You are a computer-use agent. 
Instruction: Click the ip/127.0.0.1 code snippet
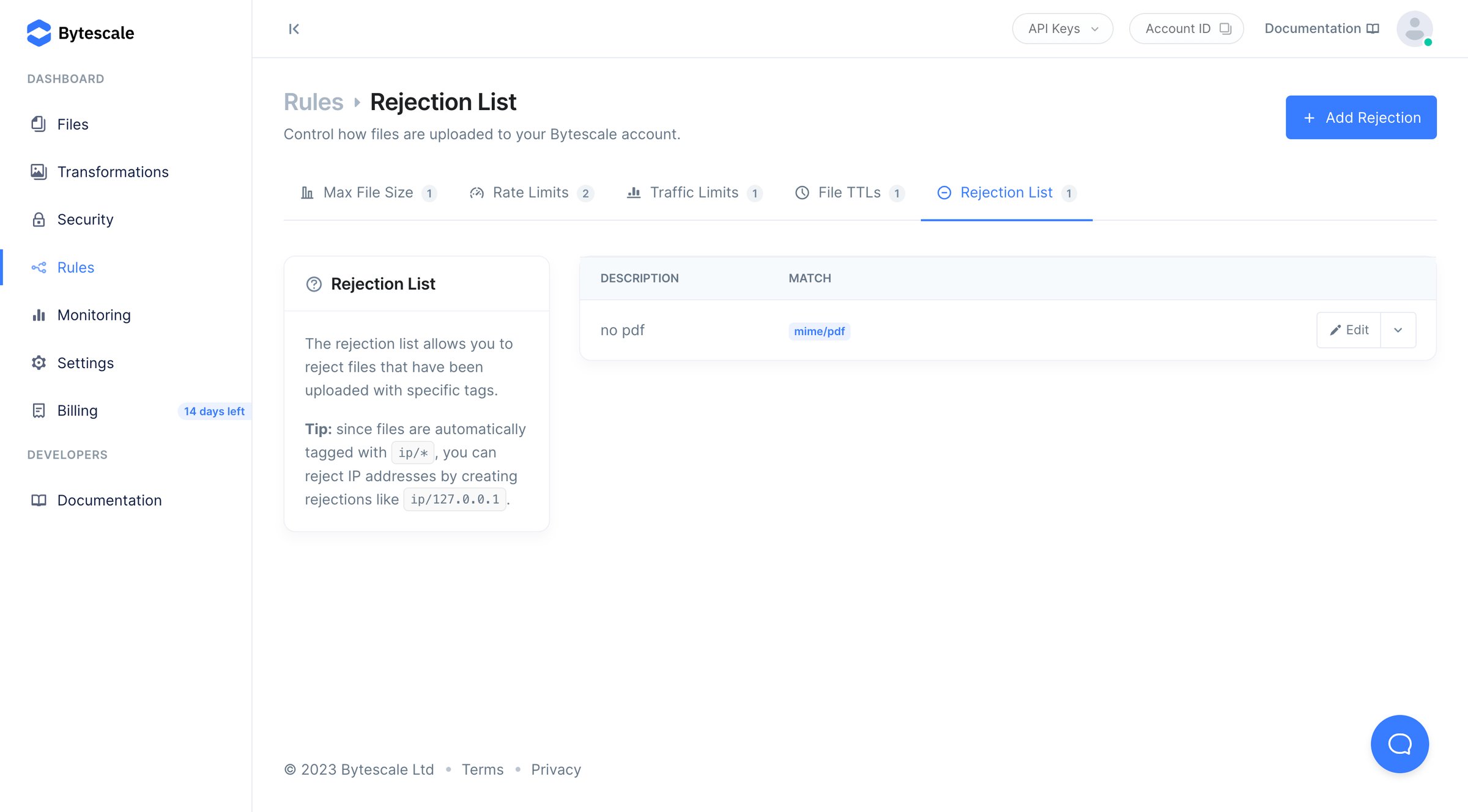[x=454, y=500]
